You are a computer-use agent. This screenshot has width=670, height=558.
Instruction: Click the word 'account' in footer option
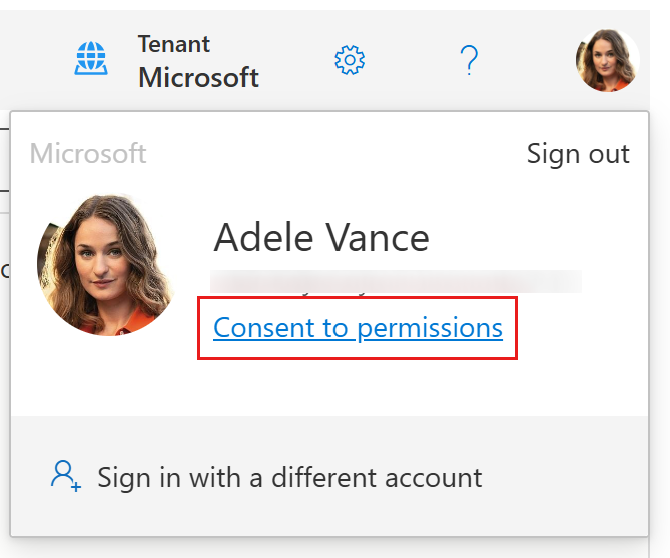tap(433, 478)
